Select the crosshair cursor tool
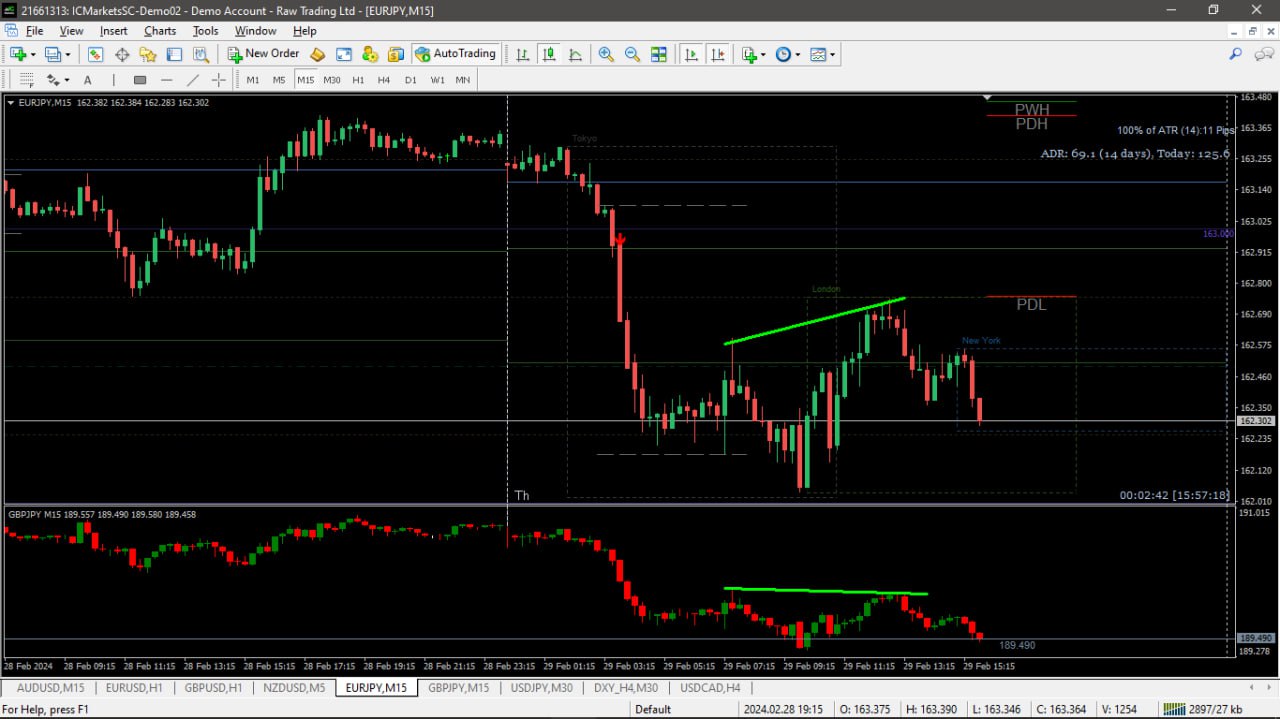 click(x=218, y=80)
